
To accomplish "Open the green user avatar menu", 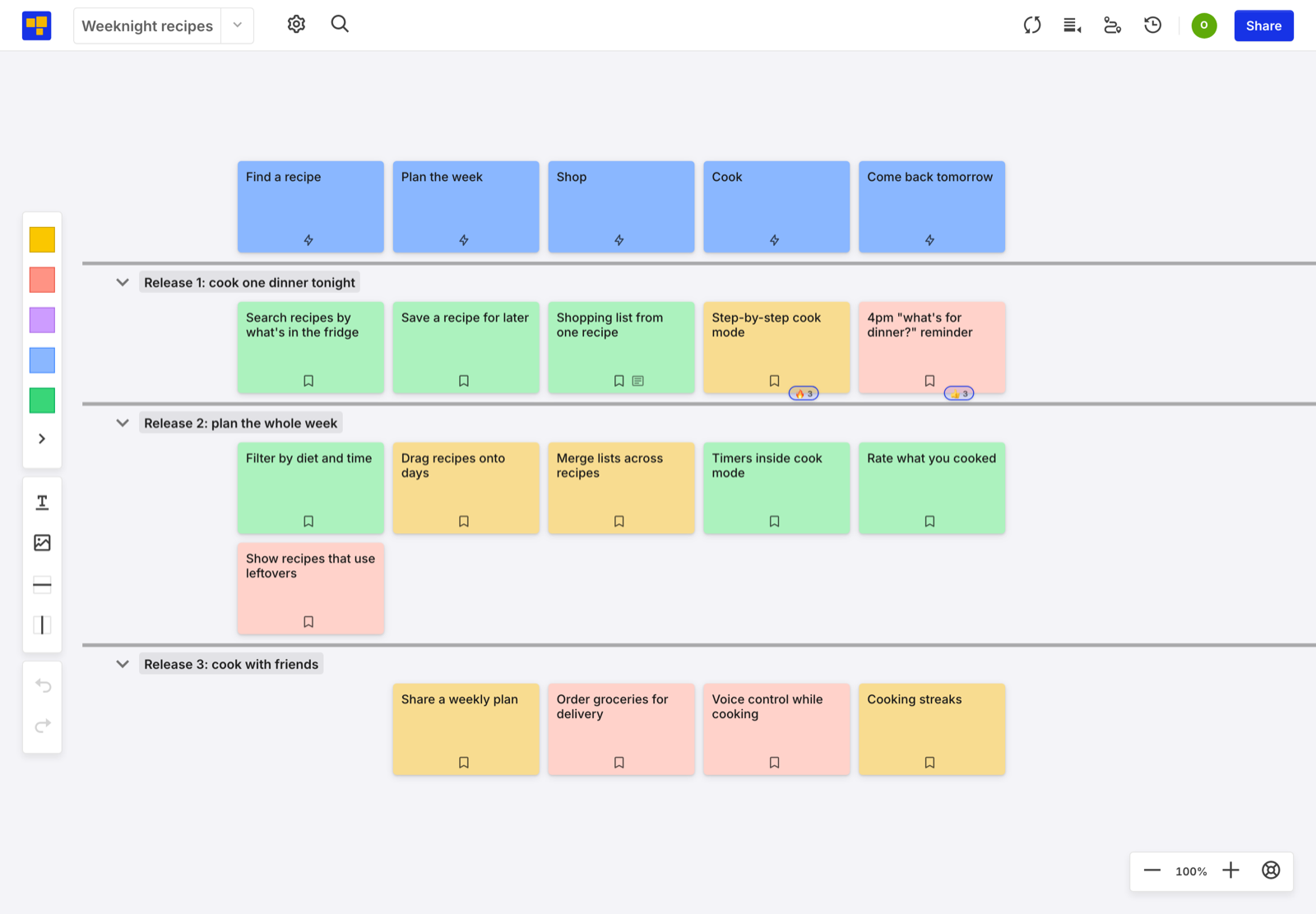I will click(1204, 26).
